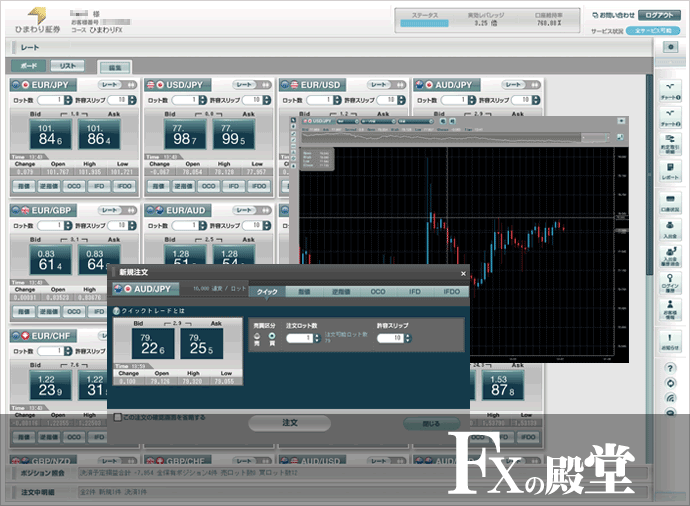Click the ひまわり証券 logo
The image size is (690, 506).
click(38, 20)
